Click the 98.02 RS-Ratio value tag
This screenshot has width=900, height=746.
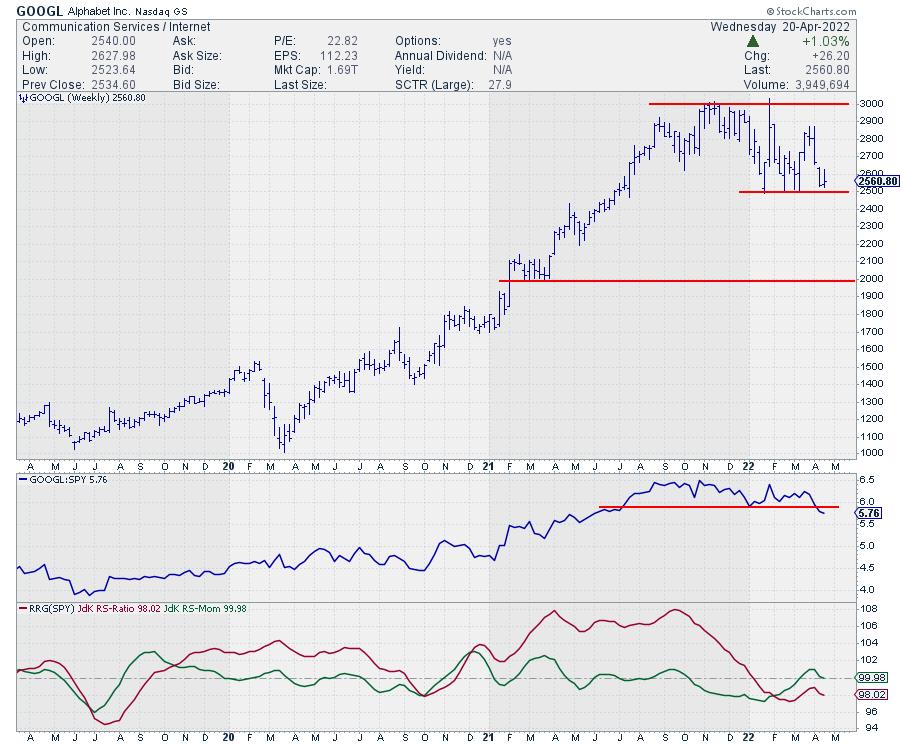[872, 695]
